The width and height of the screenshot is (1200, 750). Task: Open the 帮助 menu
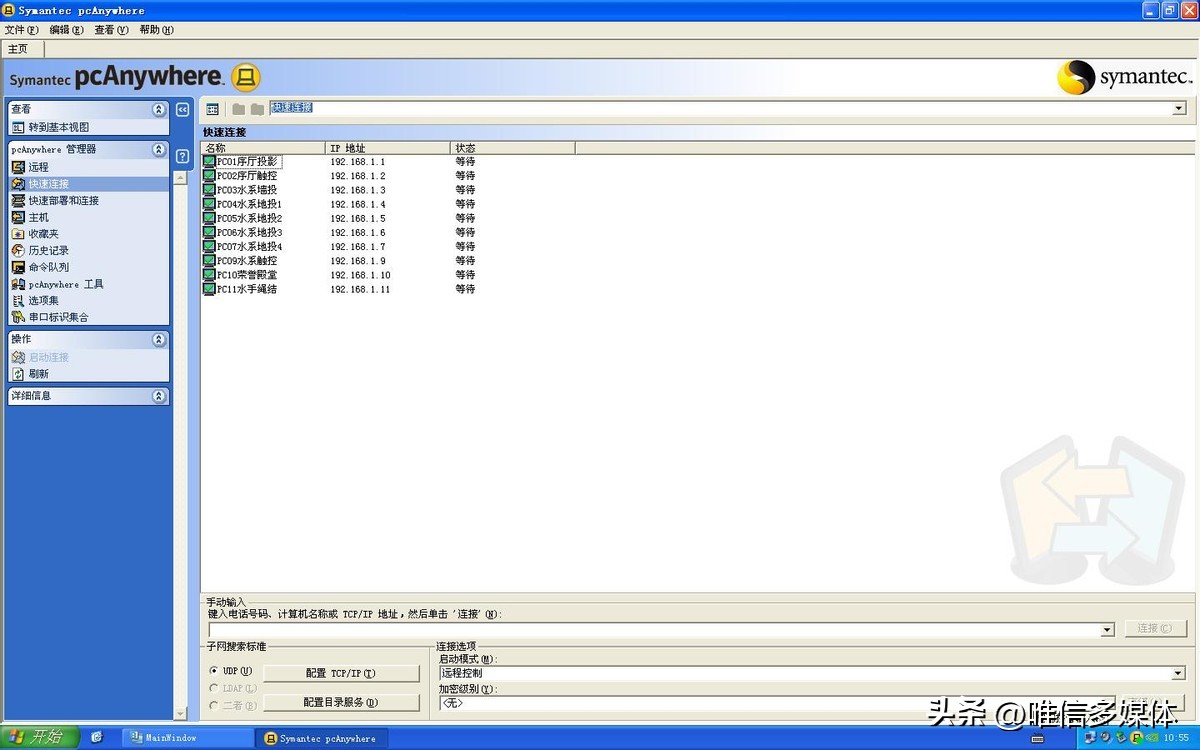pos(156,30)
